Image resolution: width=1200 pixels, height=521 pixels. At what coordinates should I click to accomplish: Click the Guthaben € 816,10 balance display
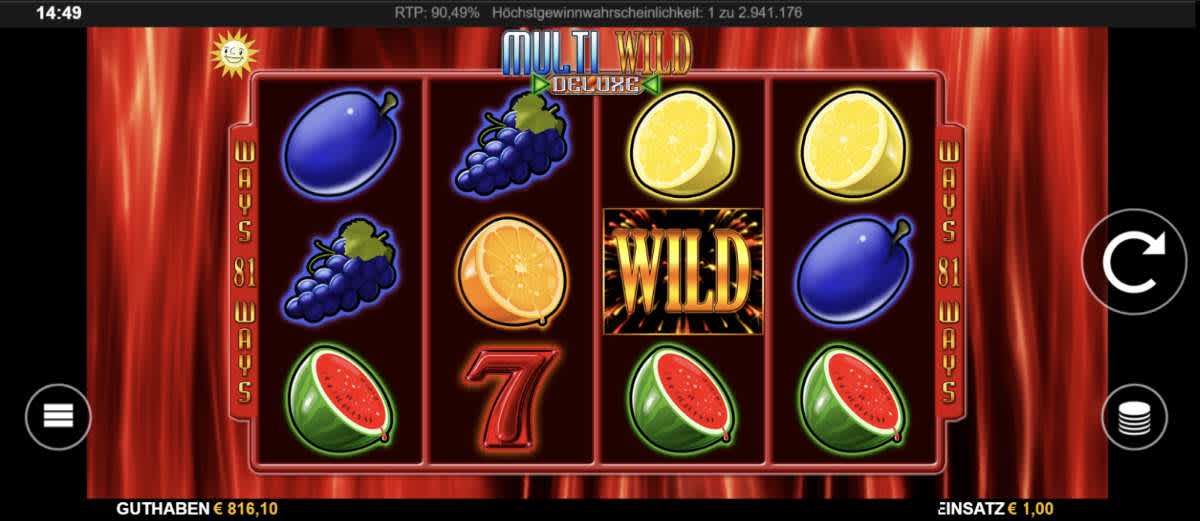coord(197,509)
